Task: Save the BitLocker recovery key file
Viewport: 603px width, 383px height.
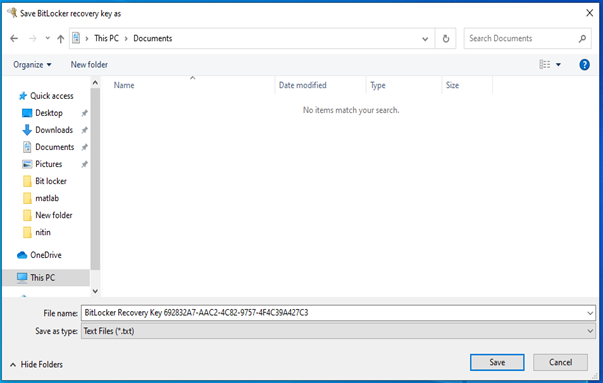Action: point(497,362)
